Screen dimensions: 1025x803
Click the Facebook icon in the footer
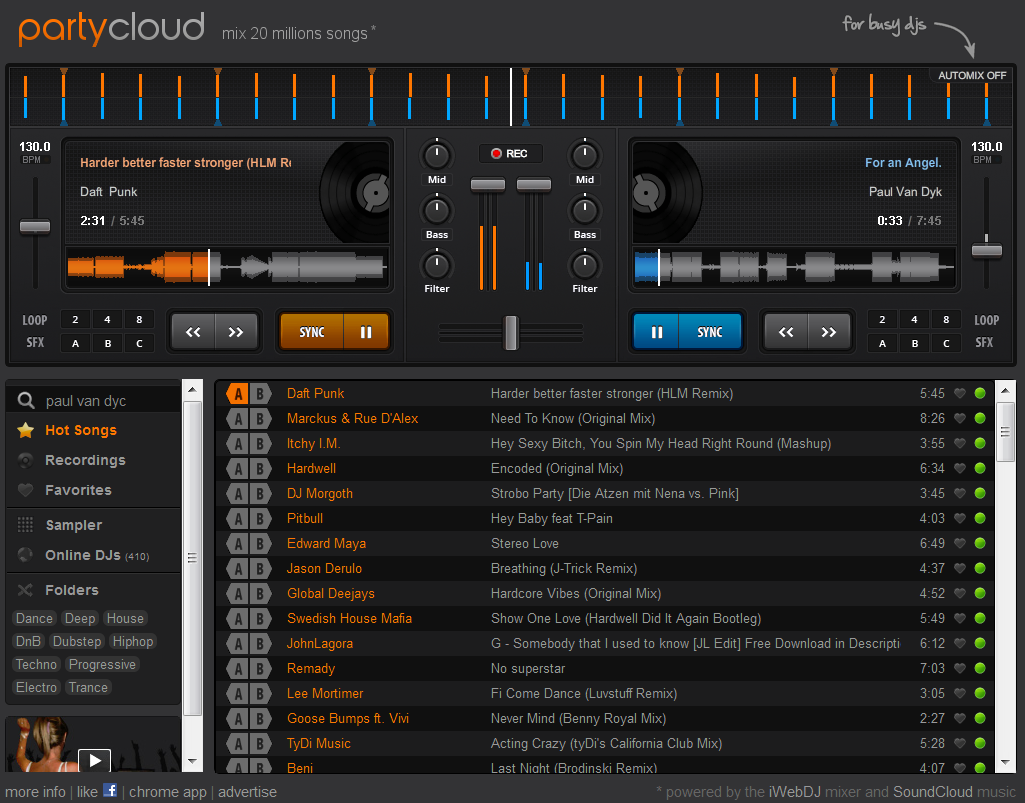[110, 791]
